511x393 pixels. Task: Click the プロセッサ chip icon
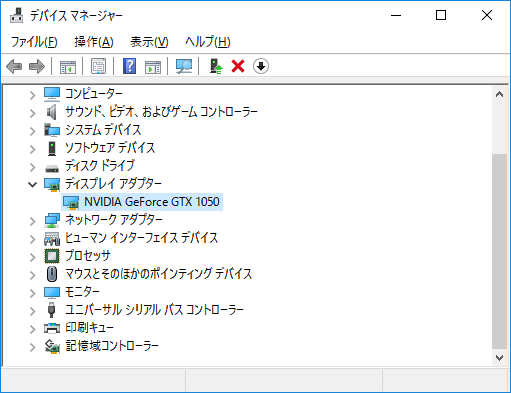click(52, 256)
